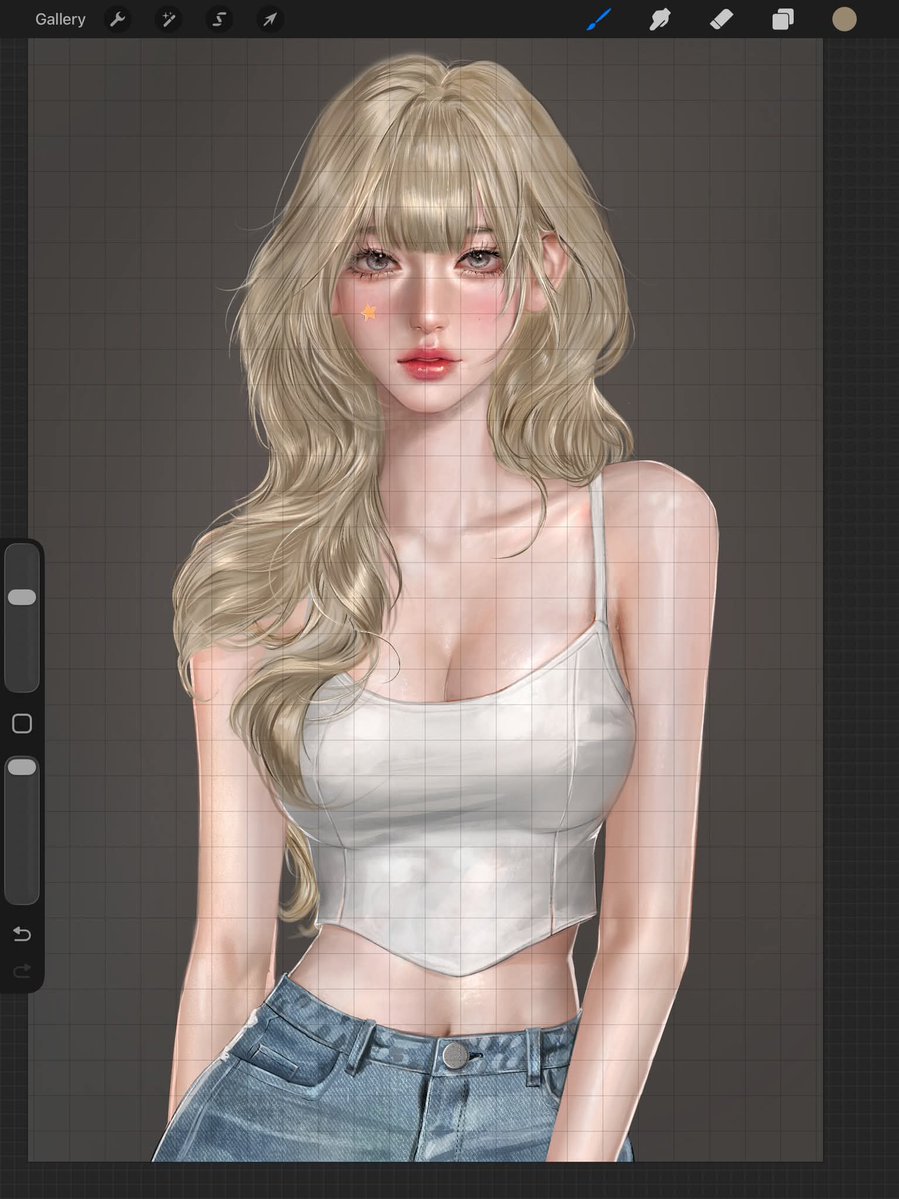Redo the last undone action
The image size is (899, 1199).
22,970
